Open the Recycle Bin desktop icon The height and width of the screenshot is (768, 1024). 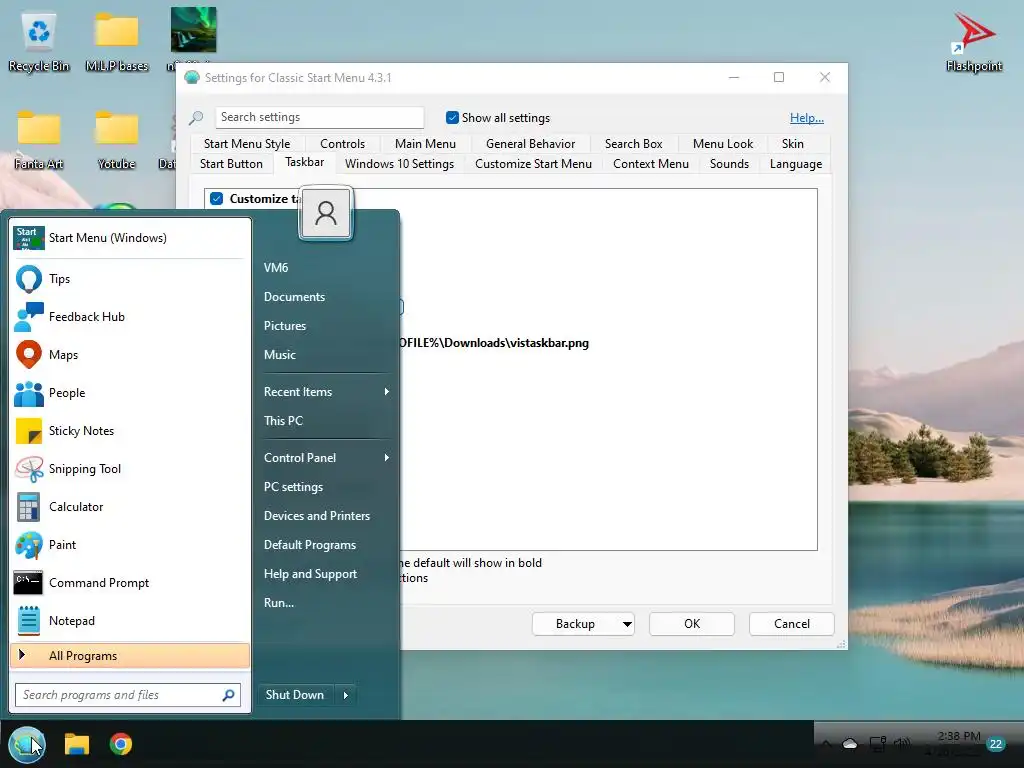click(x=39, y=40)
